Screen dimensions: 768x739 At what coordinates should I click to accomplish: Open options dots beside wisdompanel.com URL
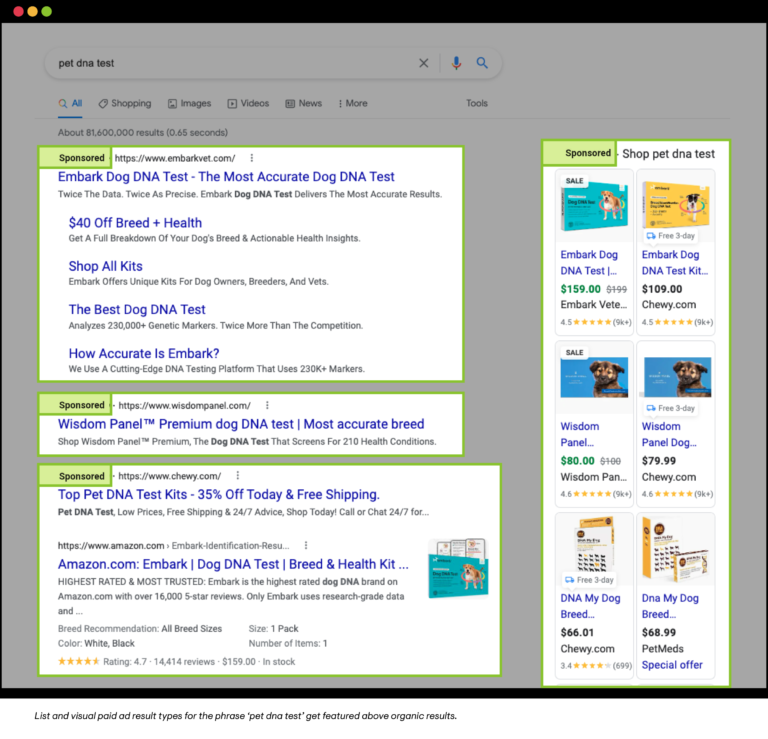(267, 405)
